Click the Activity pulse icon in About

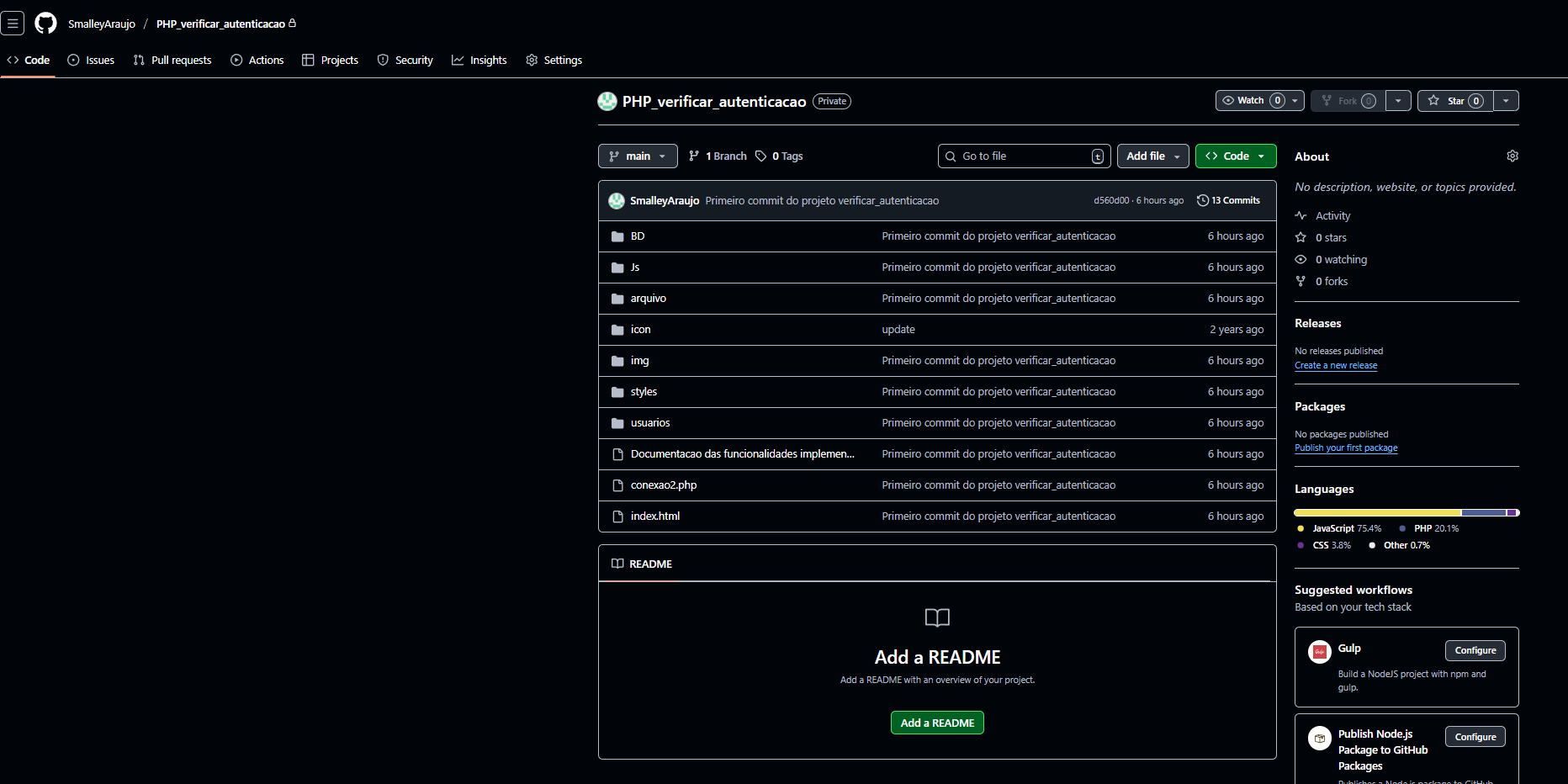tap(1300, 216)
